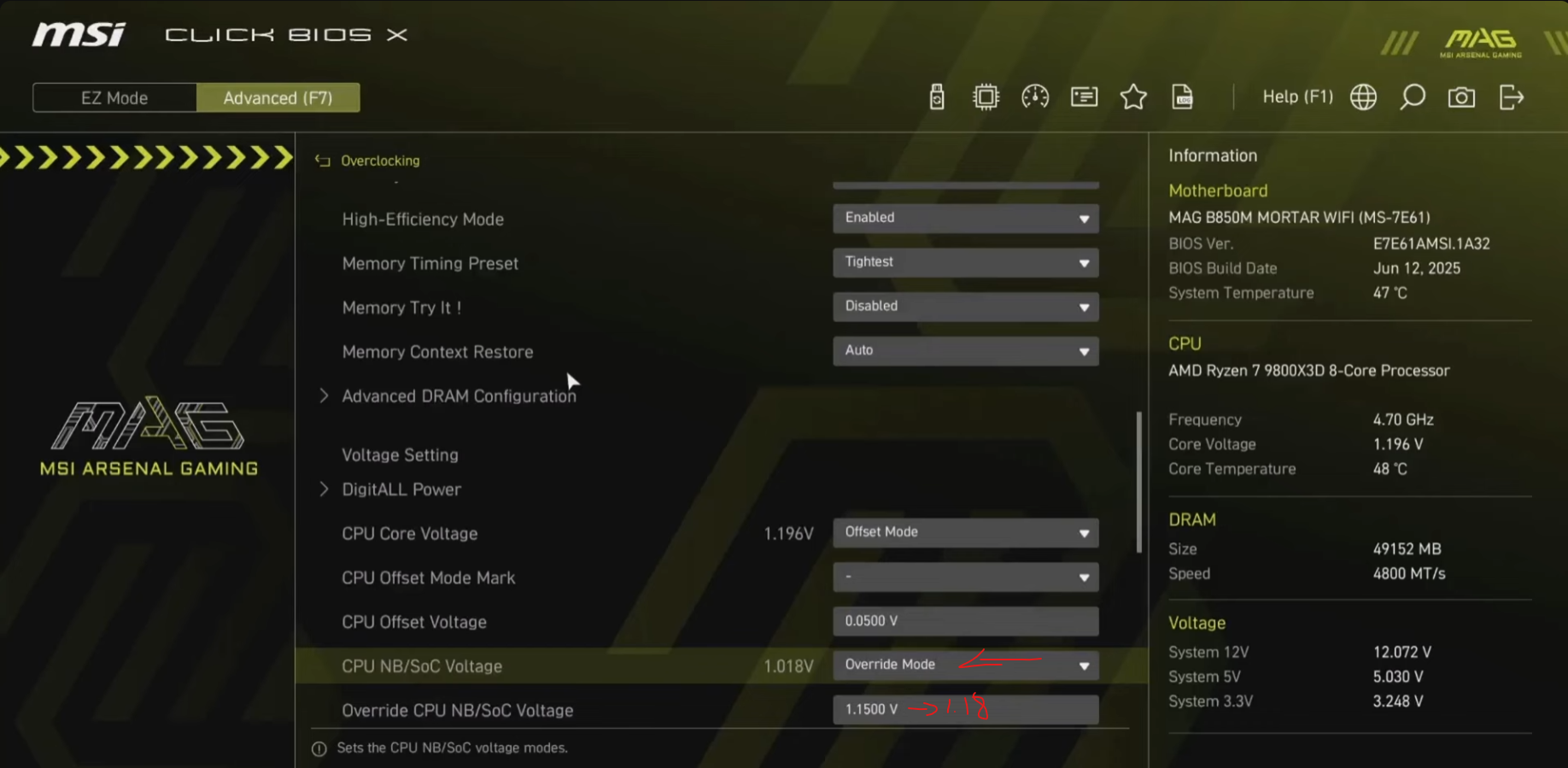Click the "Memory Try It !" setting label
The image size is (1568, 768).
(x=401, y=308)
